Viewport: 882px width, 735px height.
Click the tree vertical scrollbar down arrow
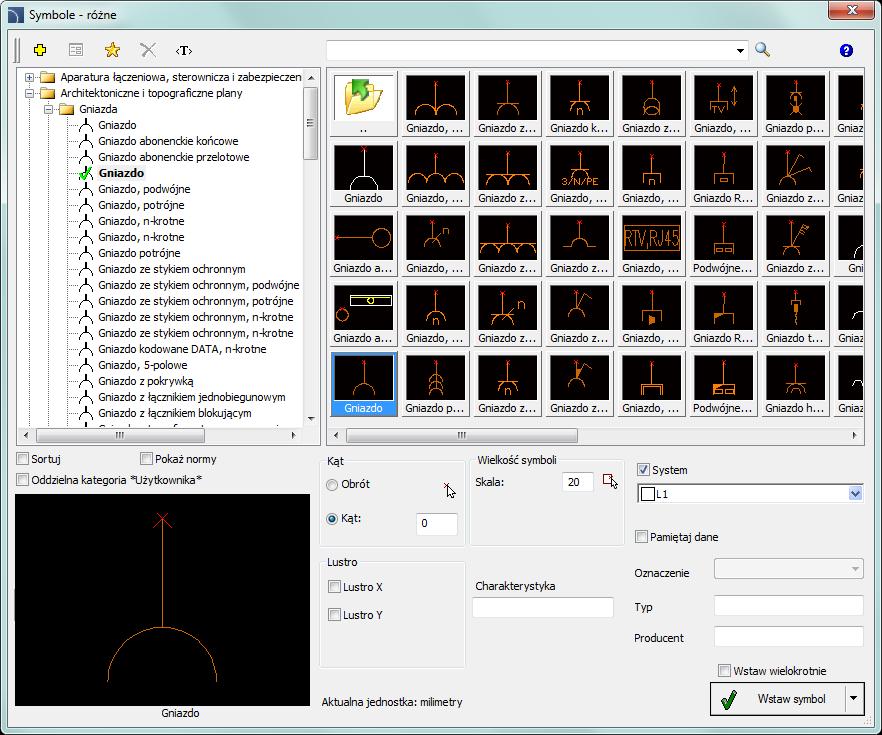(x=311, y=419)
